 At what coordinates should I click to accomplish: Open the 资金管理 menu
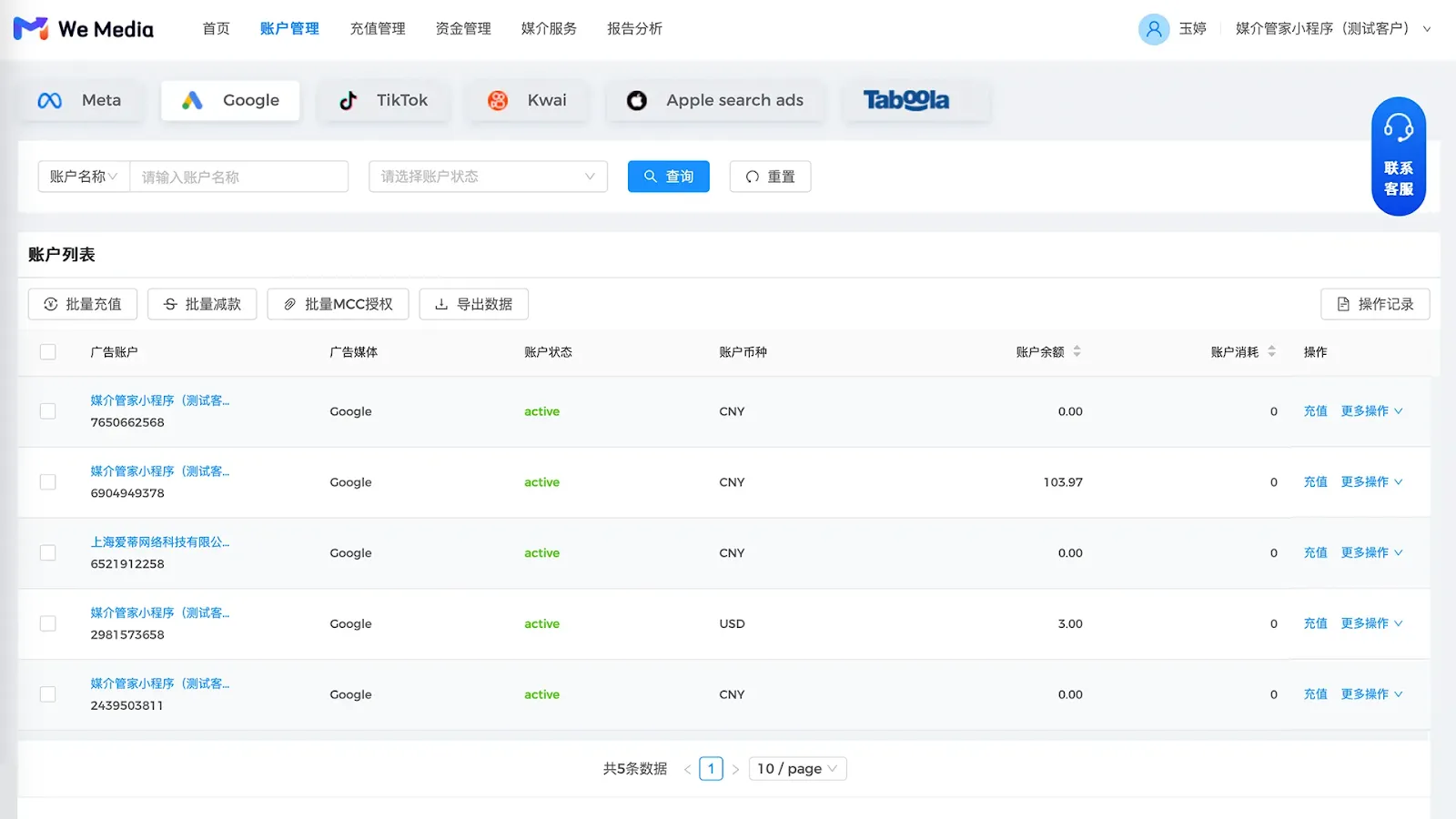(x=463, y=29)
